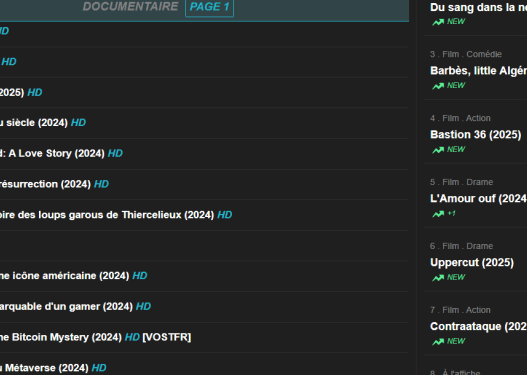
Task: Open 'L'Amour ouf (2024' in the ranking
Action: pyautogui.click(x=479, y=199)
